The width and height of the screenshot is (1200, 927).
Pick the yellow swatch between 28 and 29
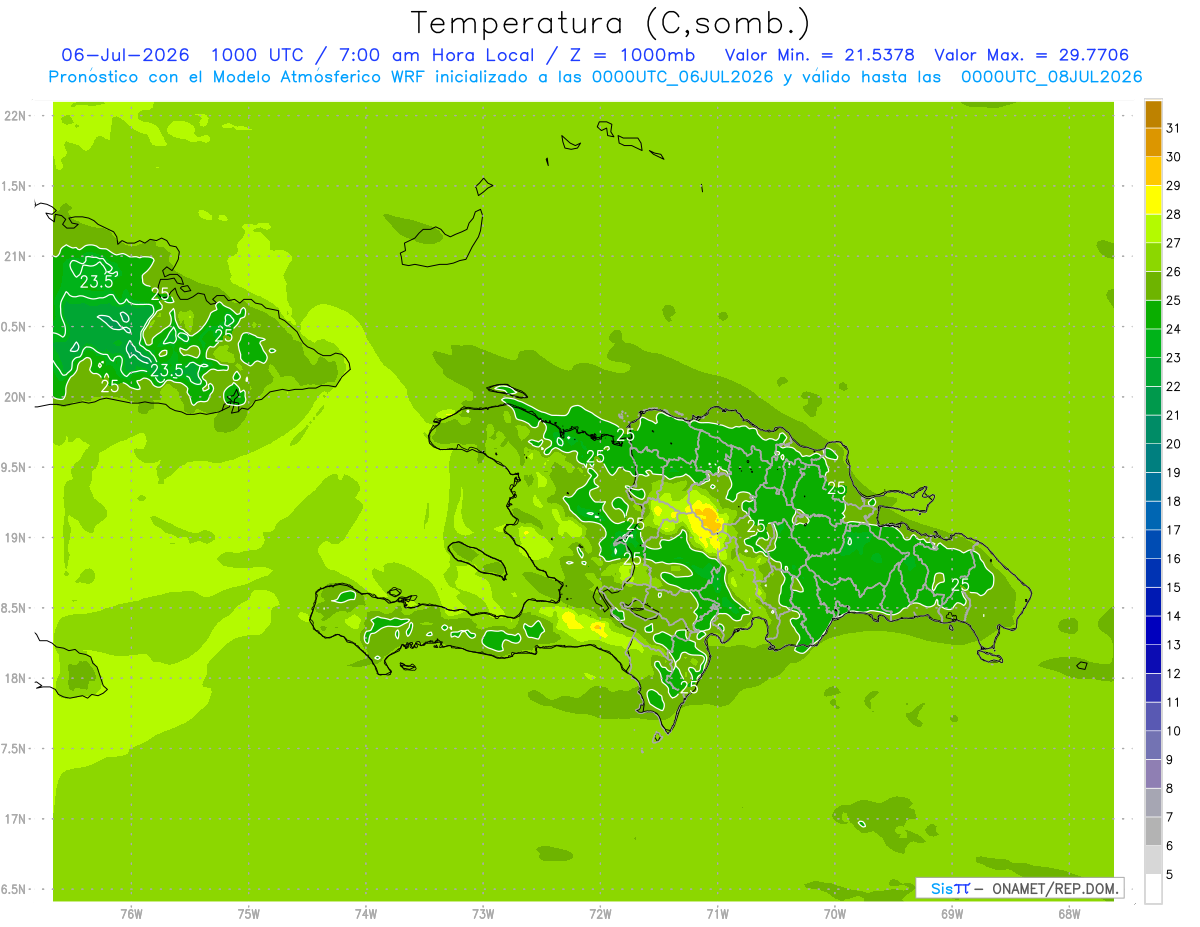tap(1153, 200)
